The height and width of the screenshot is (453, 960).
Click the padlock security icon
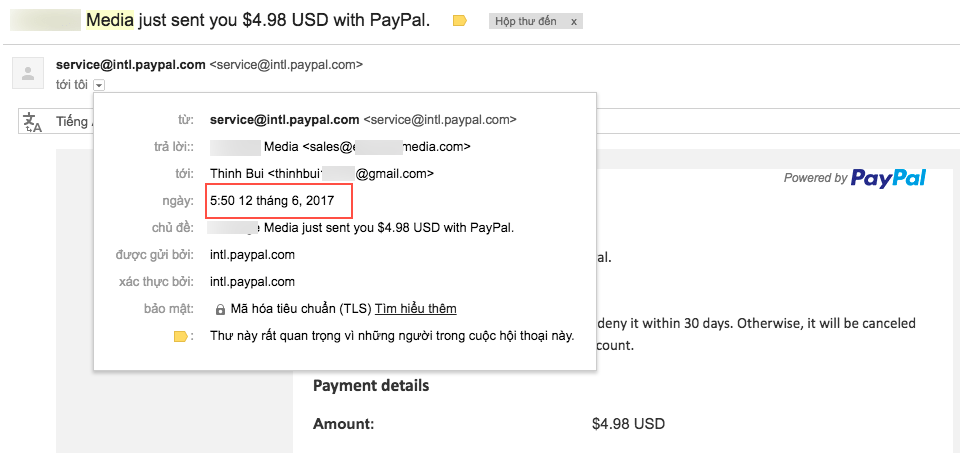pos(220,310)
